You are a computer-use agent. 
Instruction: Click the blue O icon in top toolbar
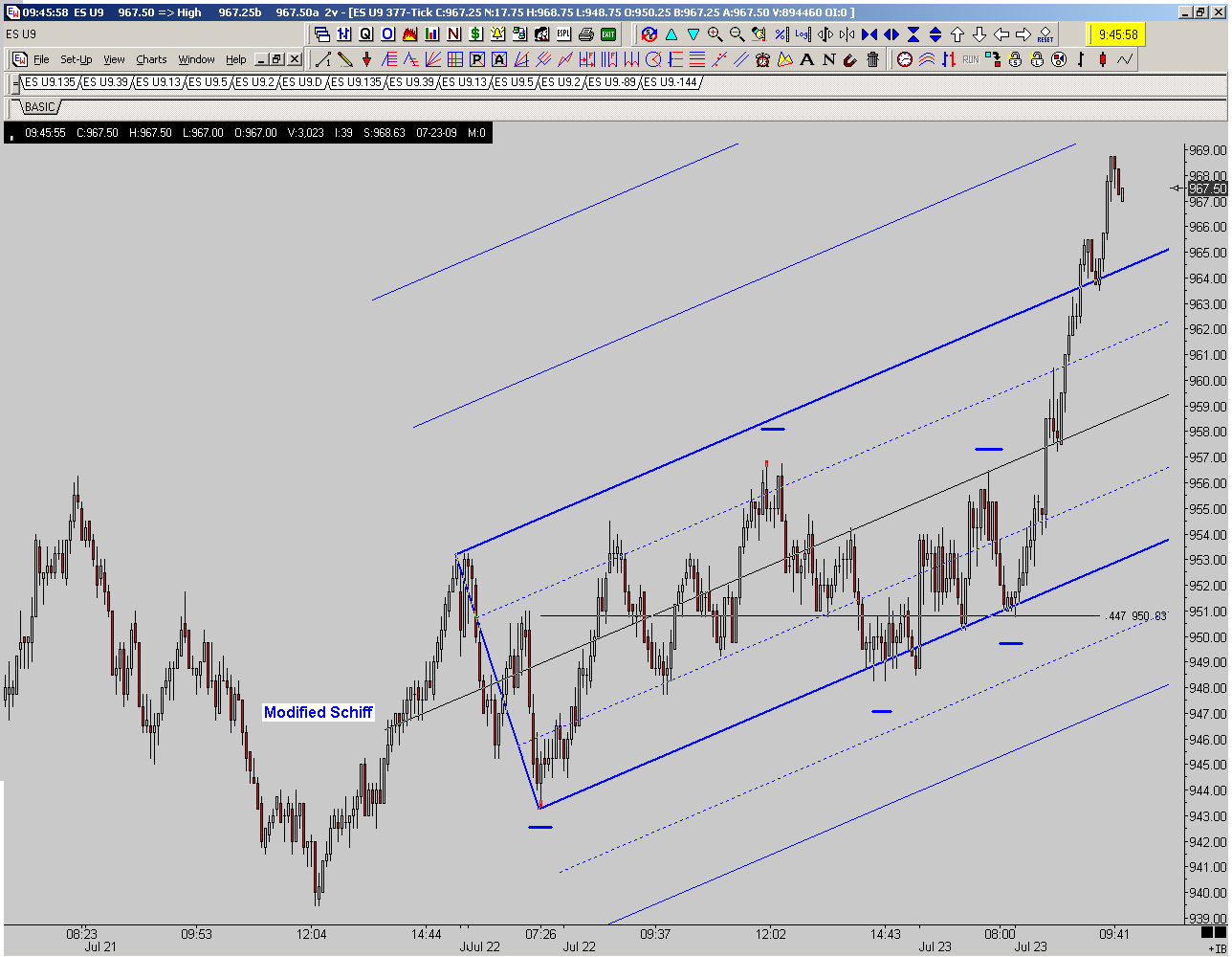(x=388, y=34)
